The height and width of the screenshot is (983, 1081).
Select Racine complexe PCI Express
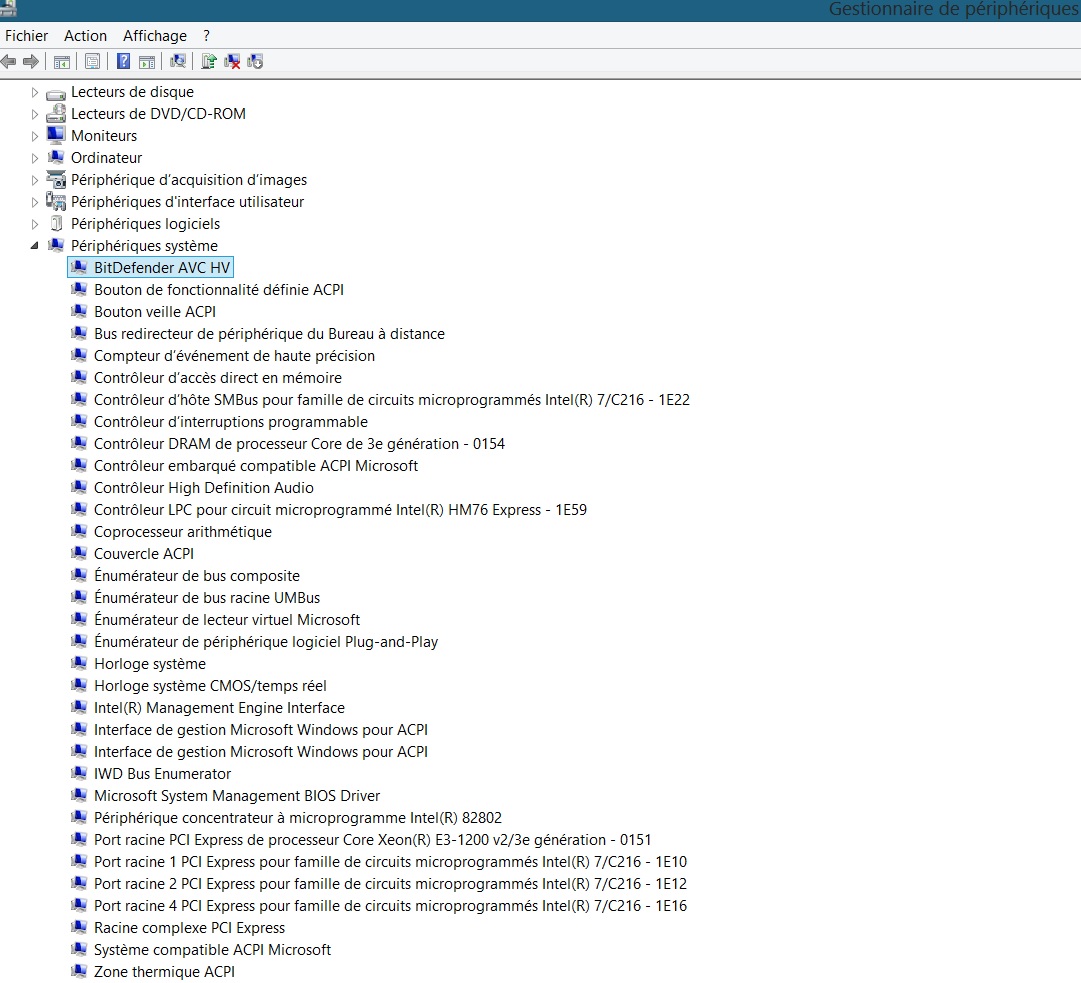(189, 929)
